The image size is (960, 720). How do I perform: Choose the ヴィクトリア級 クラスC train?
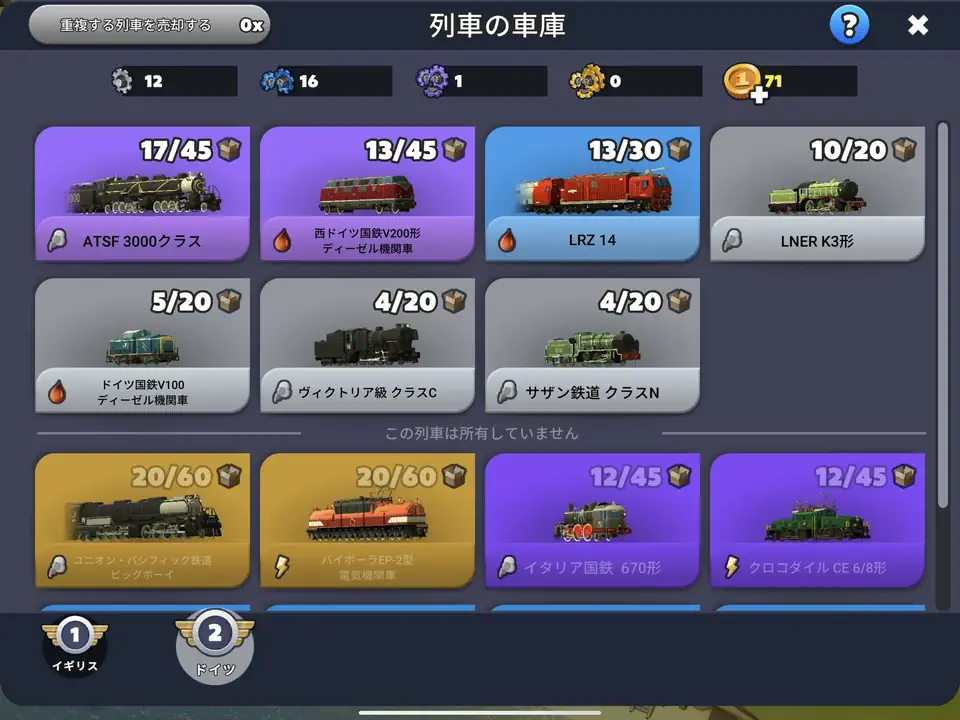click(367, 345)
